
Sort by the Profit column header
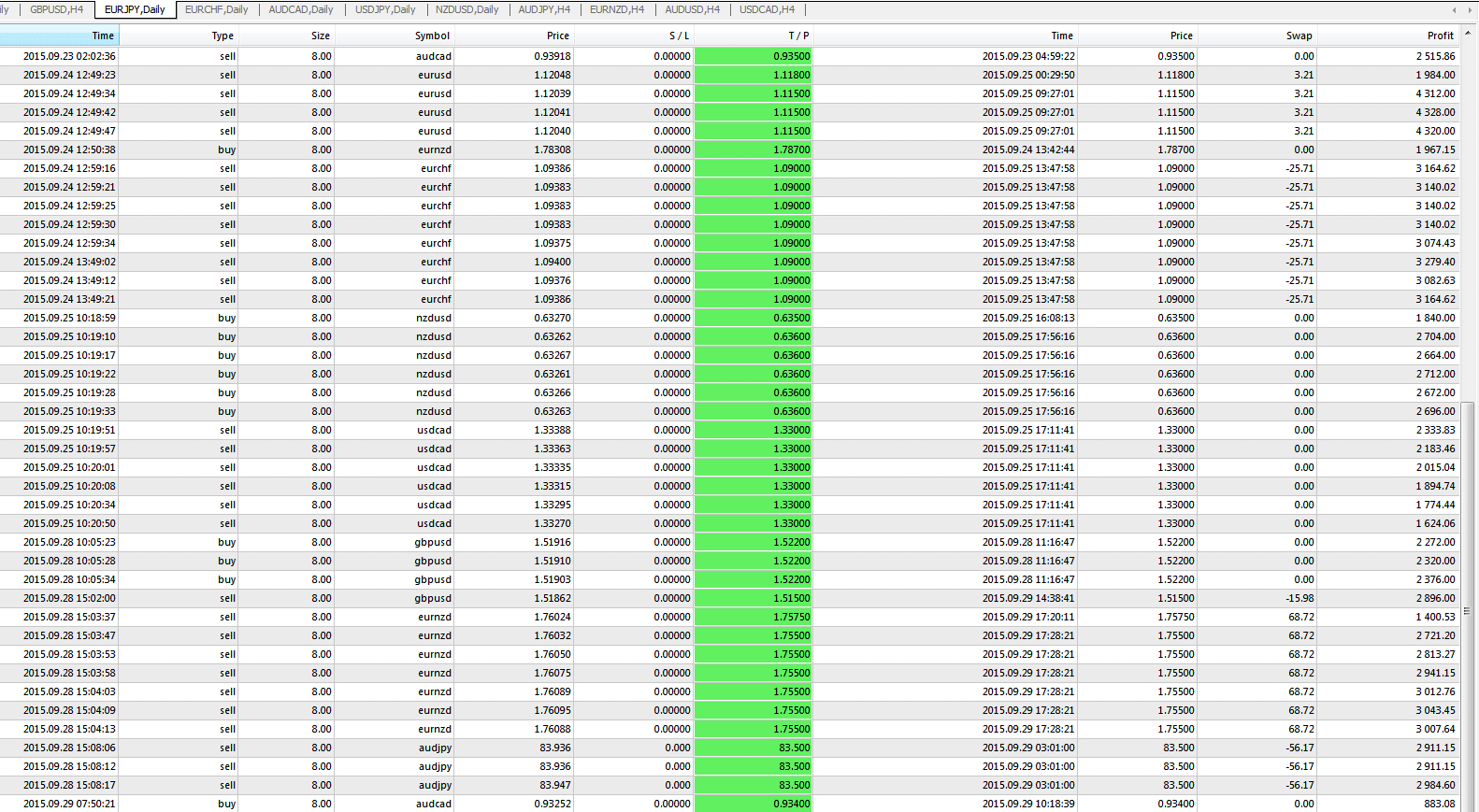pos(1387,36)
